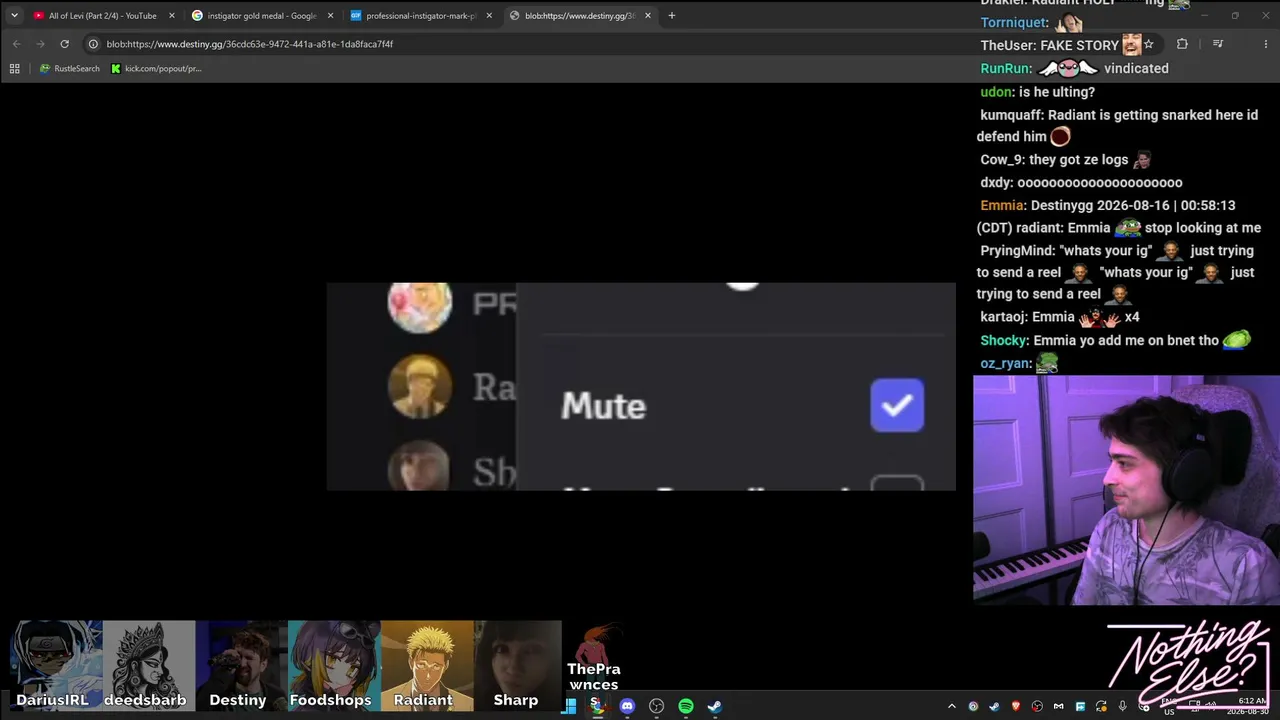Close the instigator gold medal tab
This screenshot has width=1280, height=720.
pos(330,15)
